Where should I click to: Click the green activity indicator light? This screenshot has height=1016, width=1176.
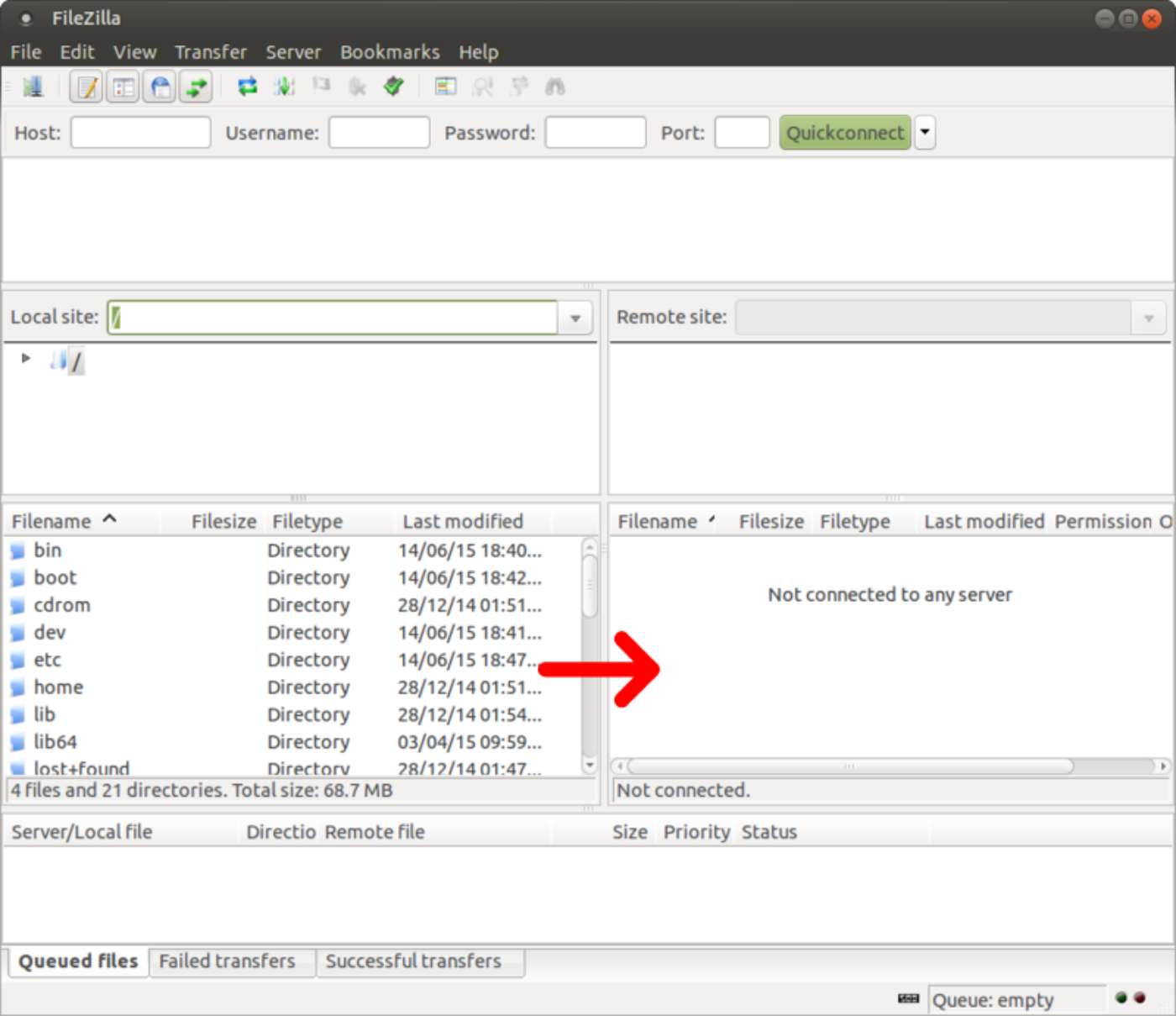pyautogui.click(x=1121, y=998)
